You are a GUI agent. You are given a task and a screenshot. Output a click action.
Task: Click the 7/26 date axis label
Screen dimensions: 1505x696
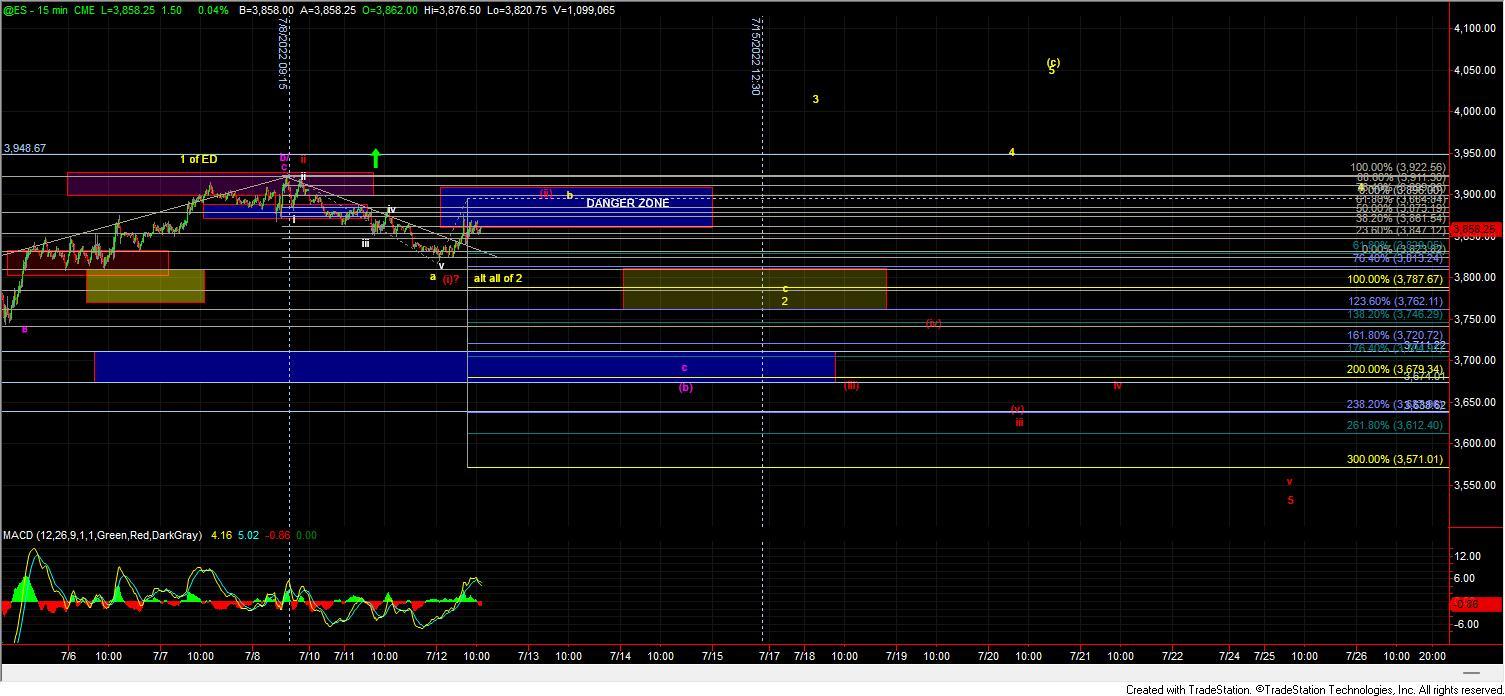pyautogui.click(x=1356, y=657)
